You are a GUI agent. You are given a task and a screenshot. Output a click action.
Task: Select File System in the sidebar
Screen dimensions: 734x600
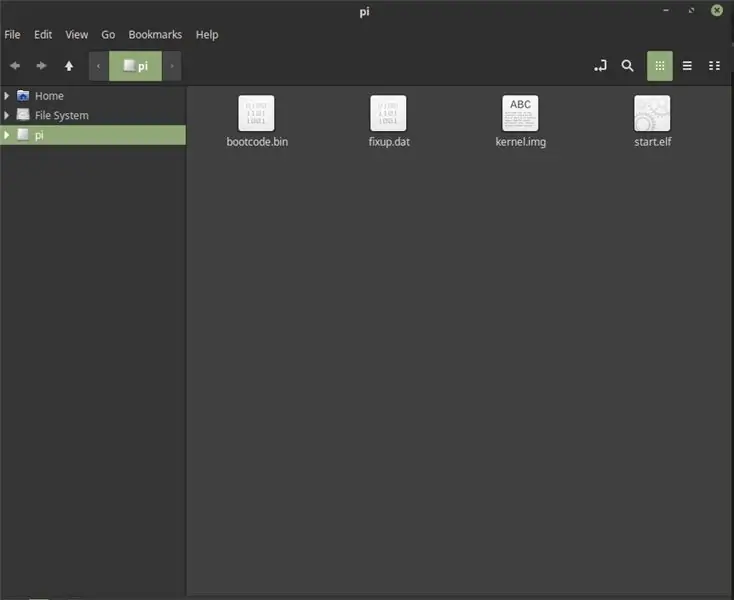pyautogui.click(x=93, y=115)
